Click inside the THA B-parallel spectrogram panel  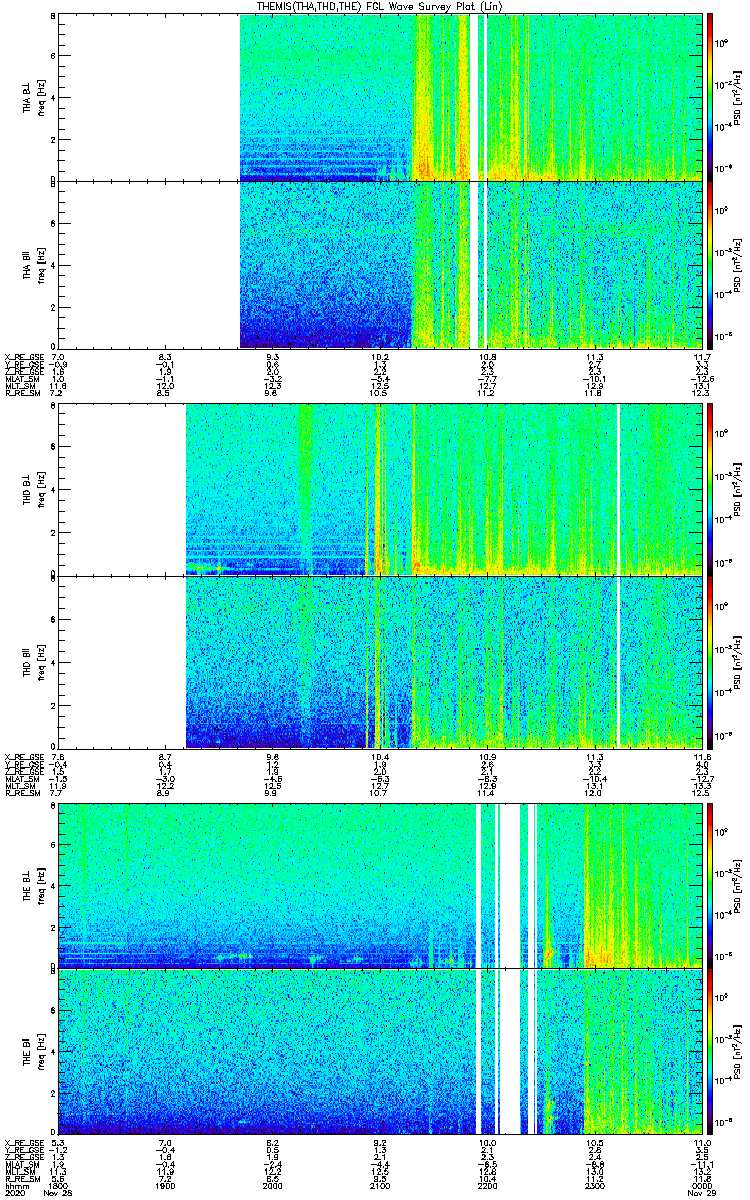point(379,264)
